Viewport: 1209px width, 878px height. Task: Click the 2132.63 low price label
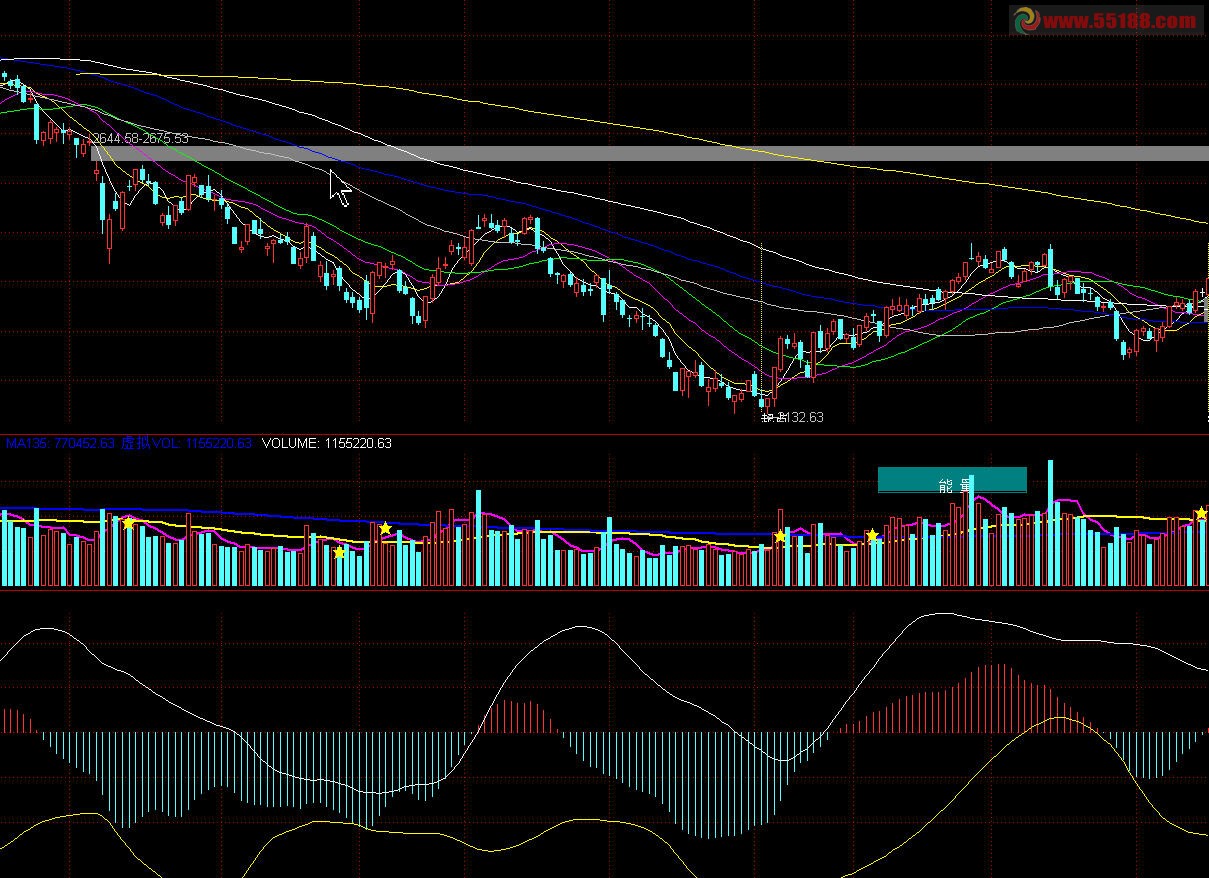point(800,417)
